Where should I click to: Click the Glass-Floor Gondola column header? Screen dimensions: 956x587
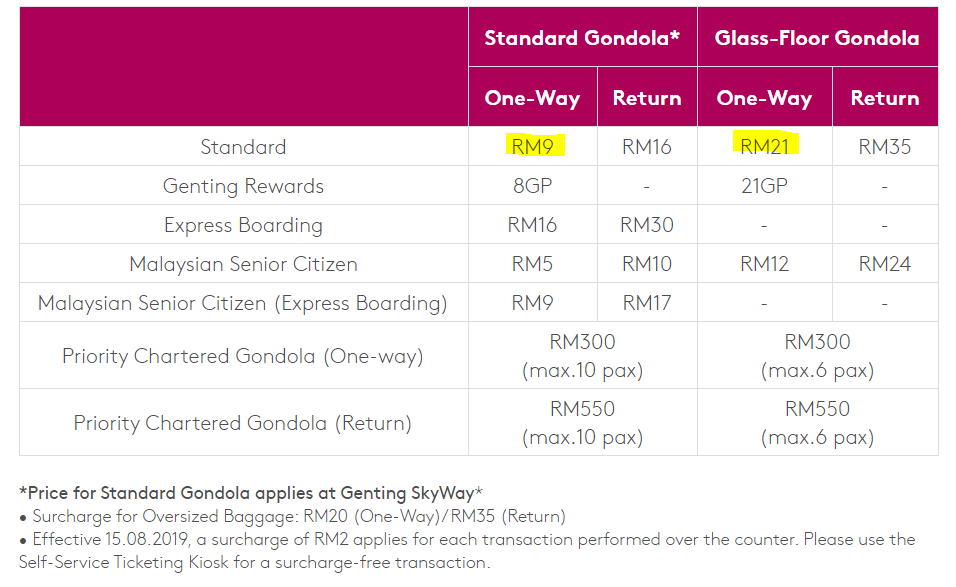coord(817,38)
